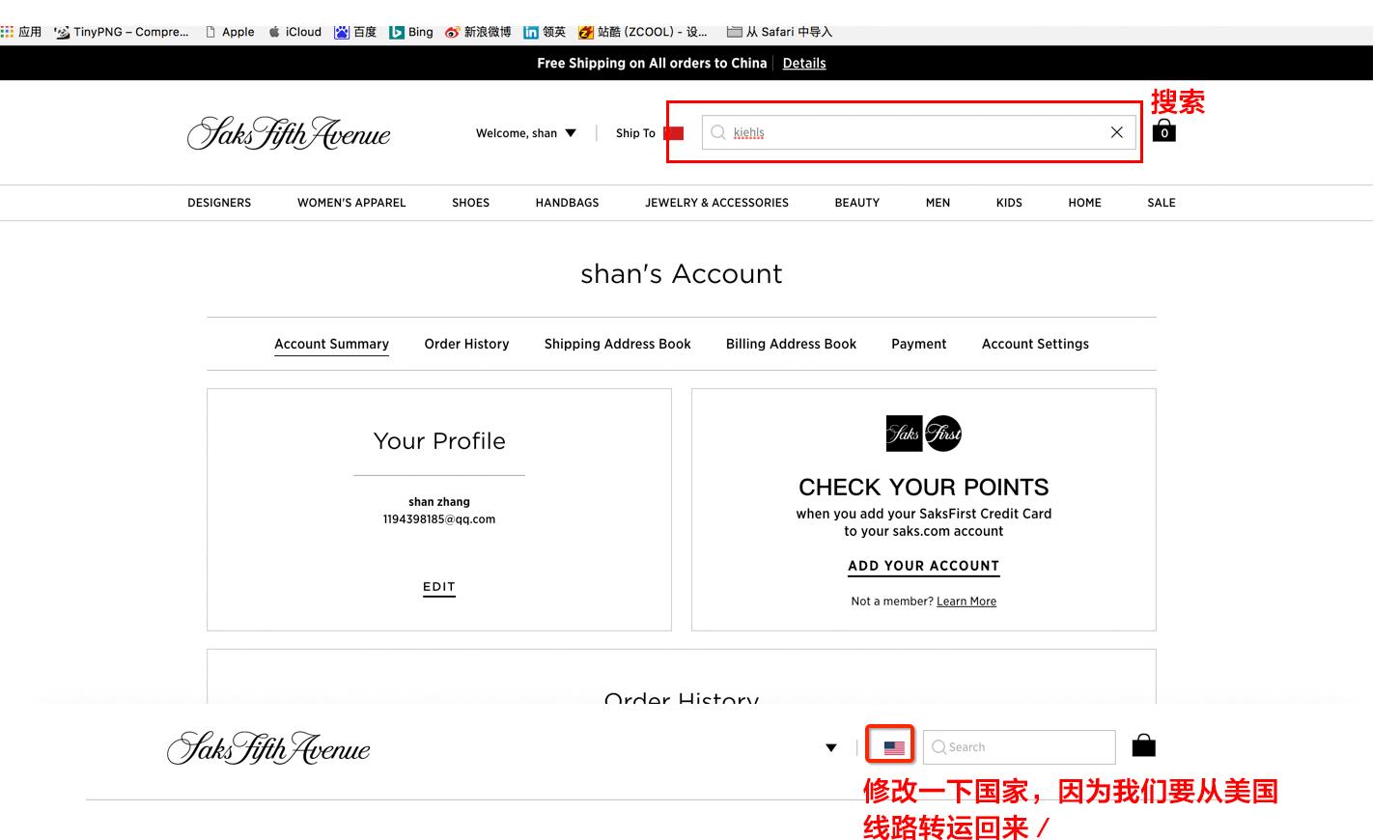Click the CHECK YOUR POINTS heading
1400x840 pixels.
tap(924, 488)
